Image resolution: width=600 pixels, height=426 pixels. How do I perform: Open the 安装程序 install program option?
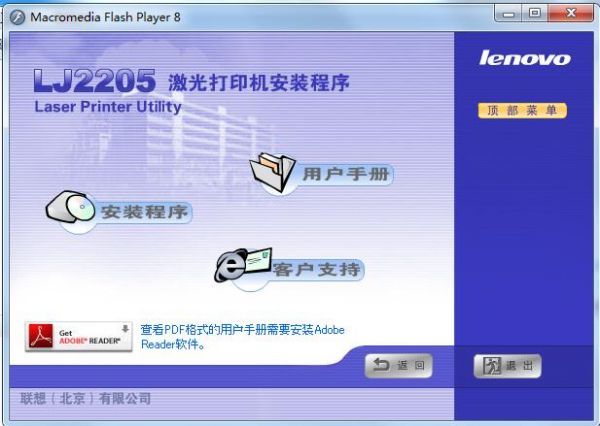(144, 212)
